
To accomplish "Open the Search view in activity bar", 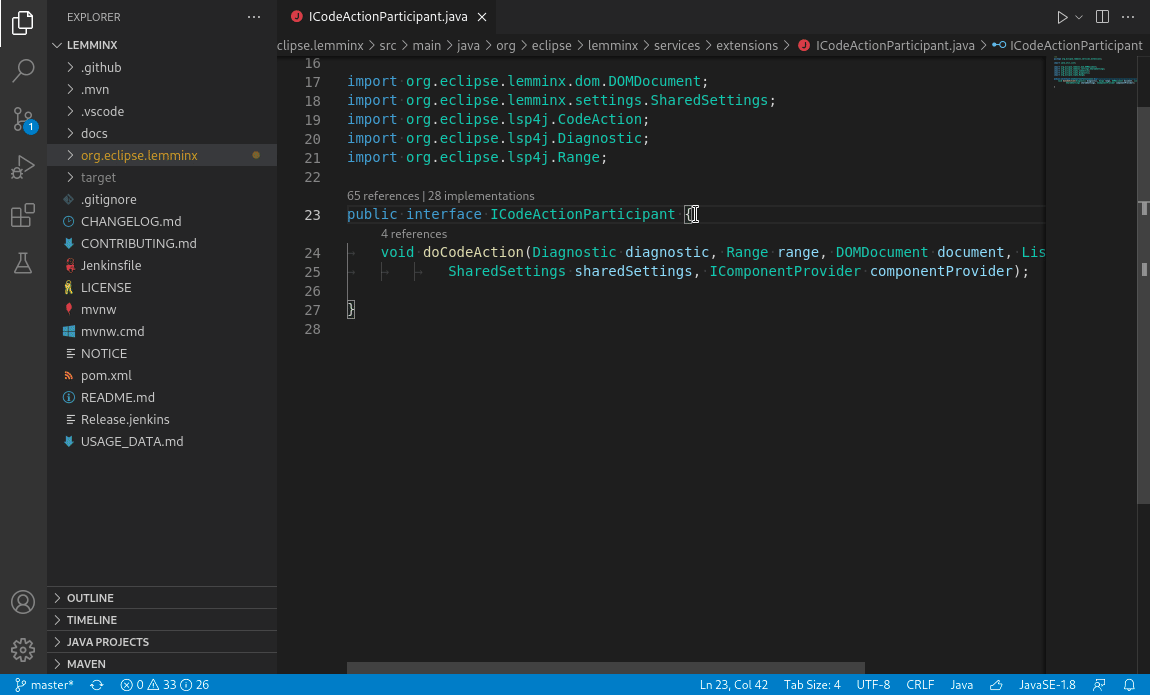I will [x=23, y=71].
